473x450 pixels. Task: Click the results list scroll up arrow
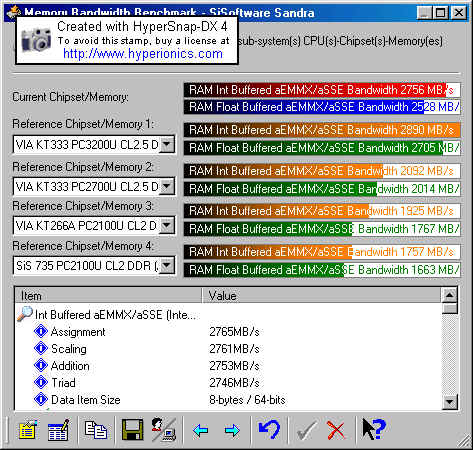(x=450, y=295)
